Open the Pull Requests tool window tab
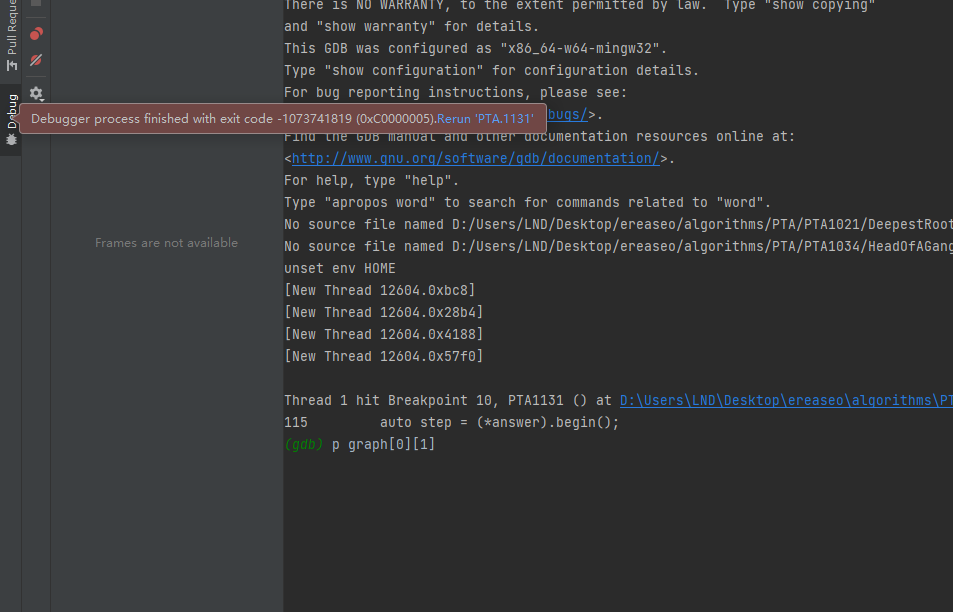The image size is (953, 612). pos(11,35)
